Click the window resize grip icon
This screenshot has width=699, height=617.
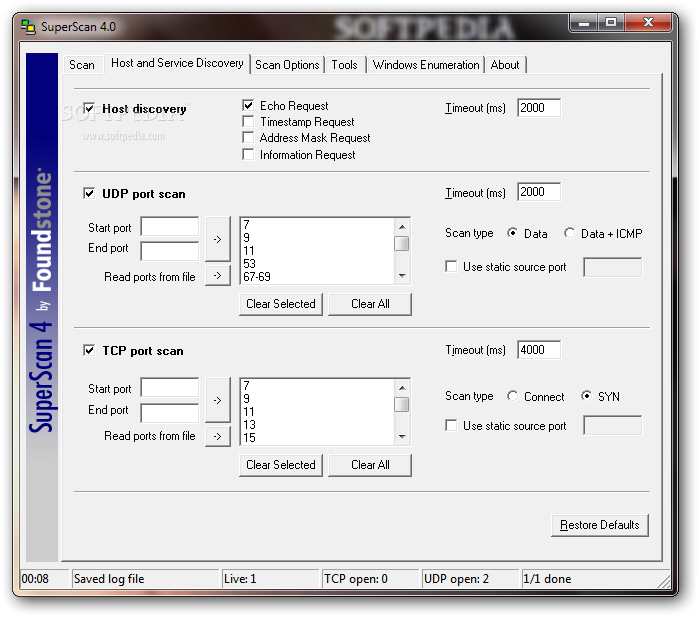click(x=664, y=581)
